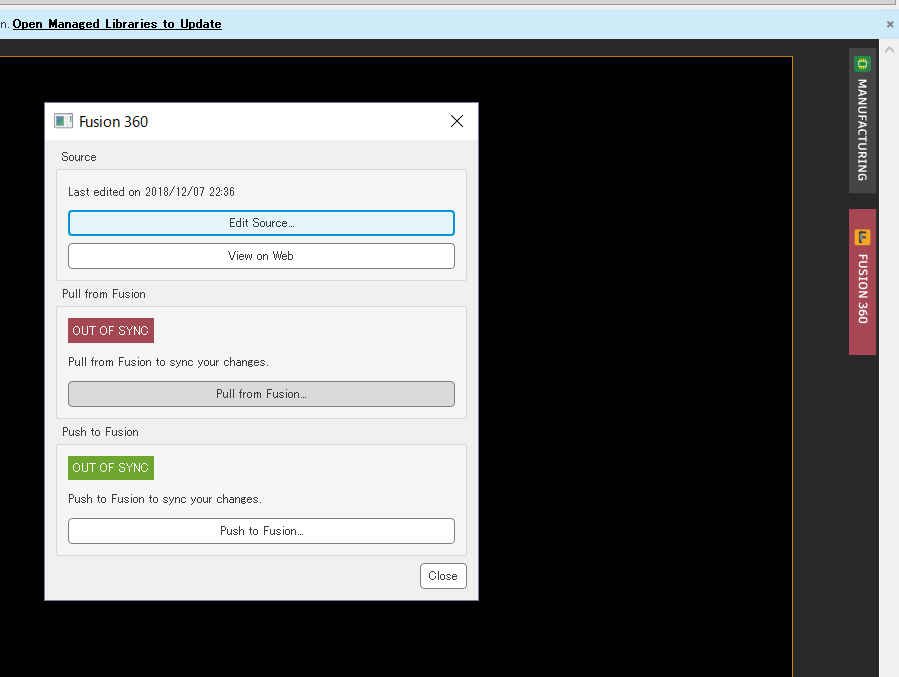The height and width of the screenshot is (677, 899).
Task: Click the Edit Source... button
Action: tap(261, 223)
